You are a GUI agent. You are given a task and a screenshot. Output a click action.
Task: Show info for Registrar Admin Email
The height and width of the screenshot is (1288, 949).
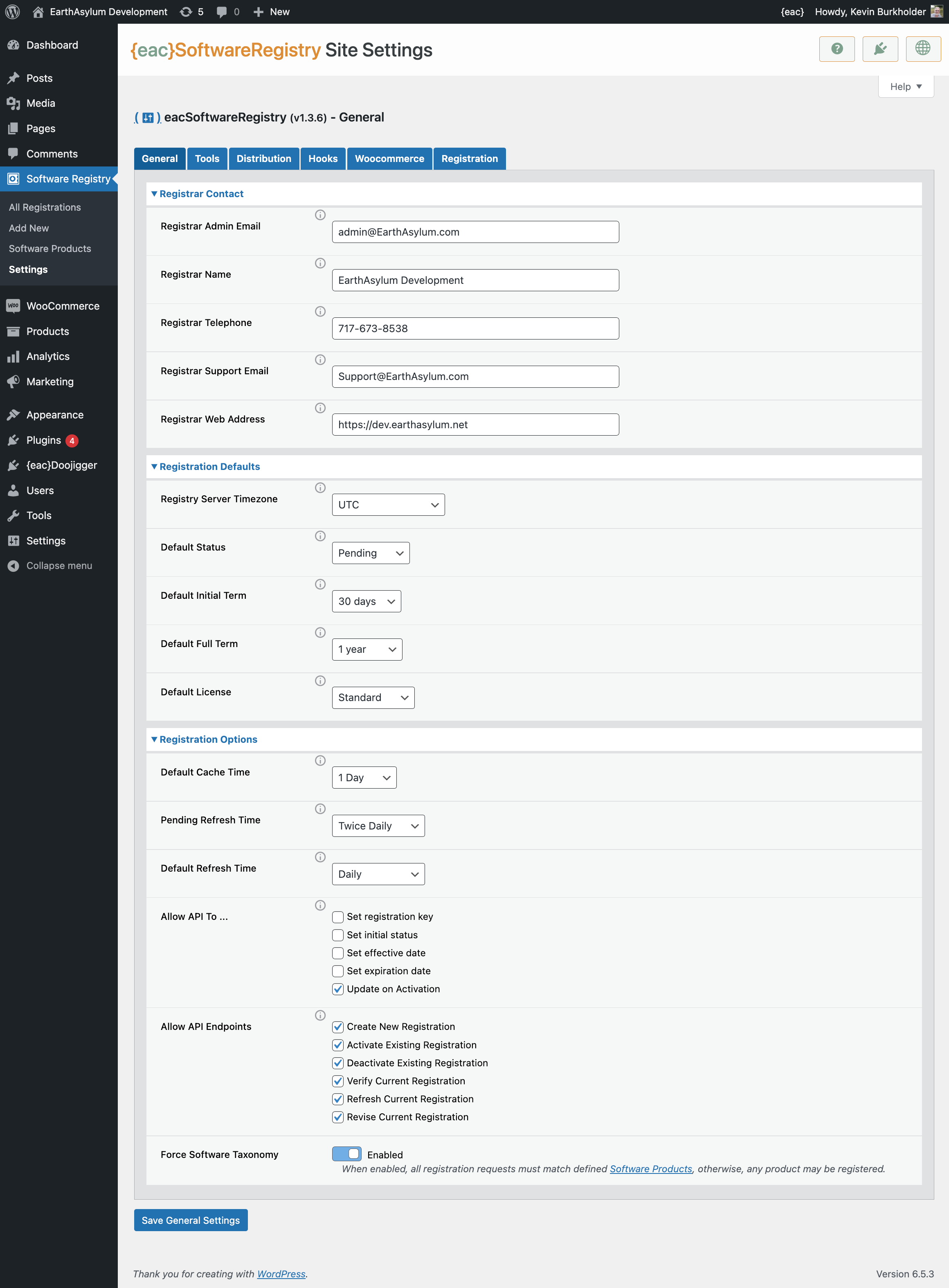coord(320,215)
